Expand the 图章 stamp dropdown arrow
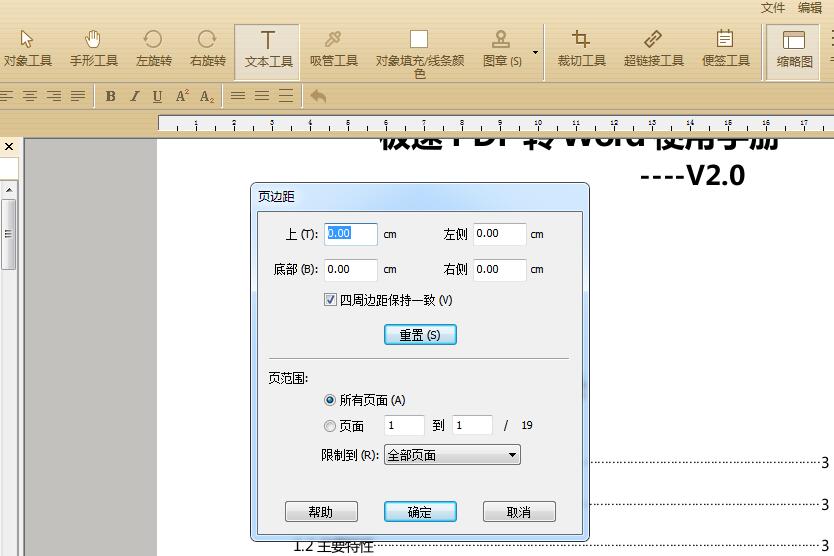Screen dimensions: 834x556 tap(535, 52)
